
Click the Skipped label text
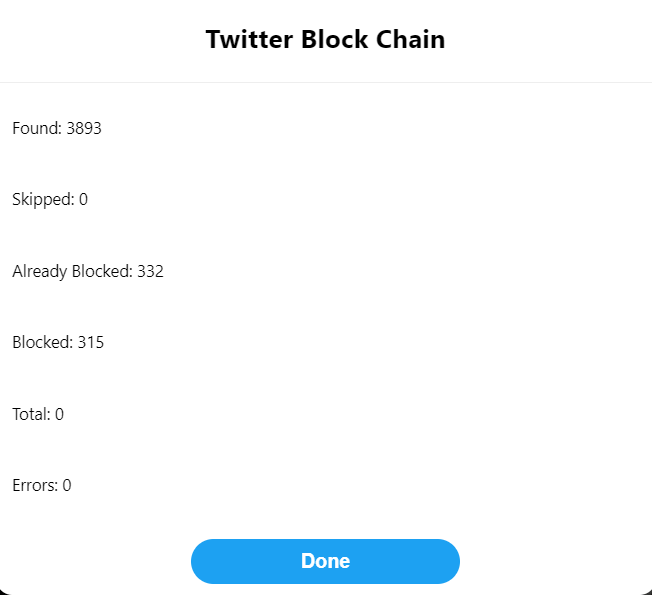pyautogui.click(x=43, y=200)
